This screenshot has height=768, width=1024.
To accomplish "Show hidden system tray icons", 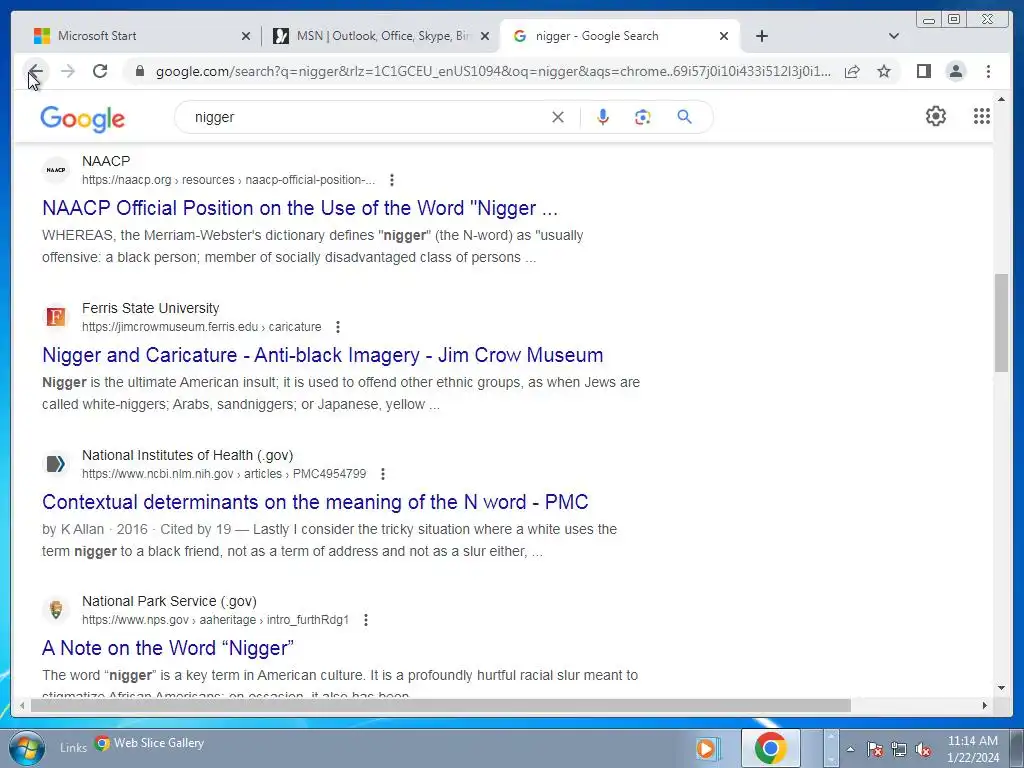I will point(850,750).
